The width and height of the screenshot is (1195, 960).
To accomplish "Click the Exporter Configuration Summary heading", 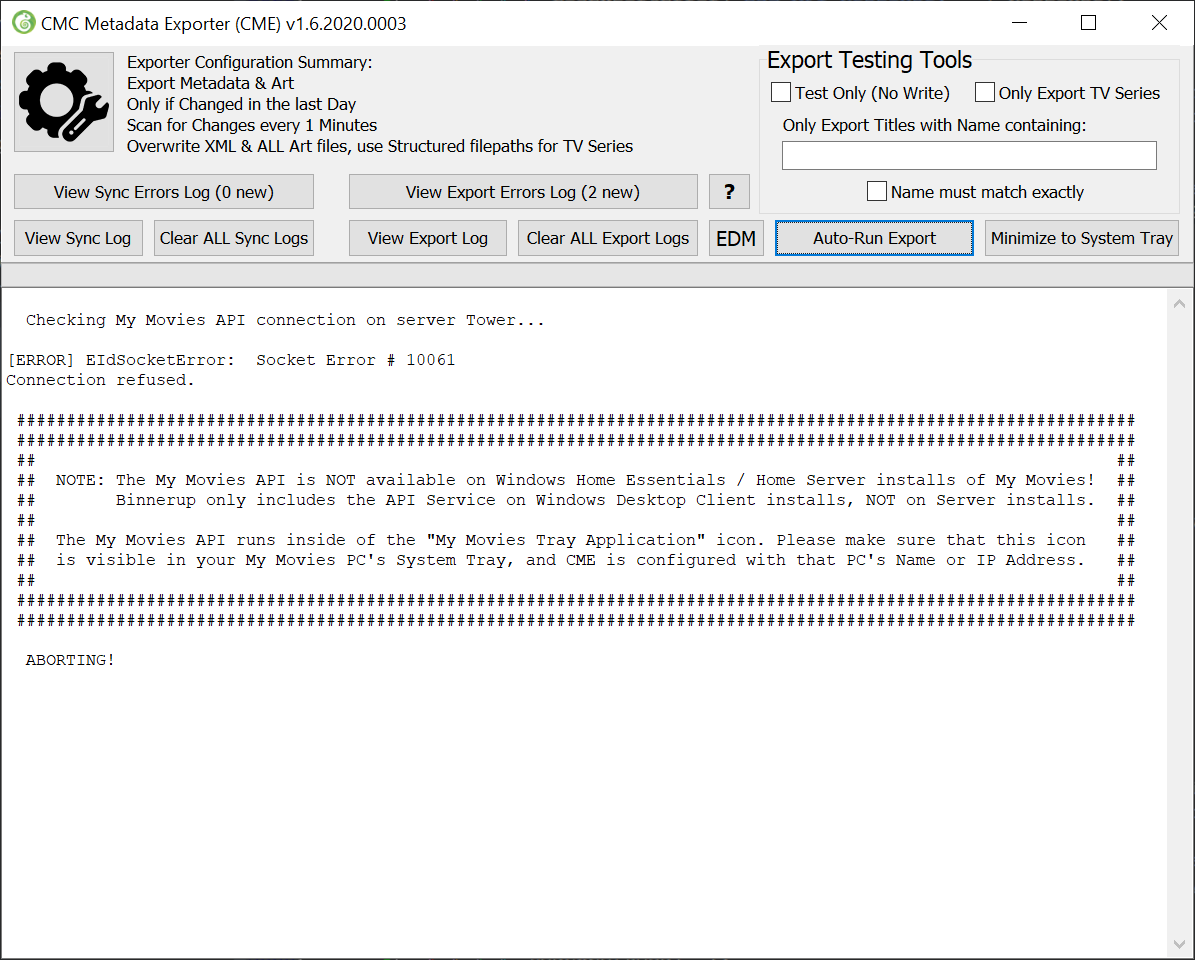I will (x=250, y=62).
